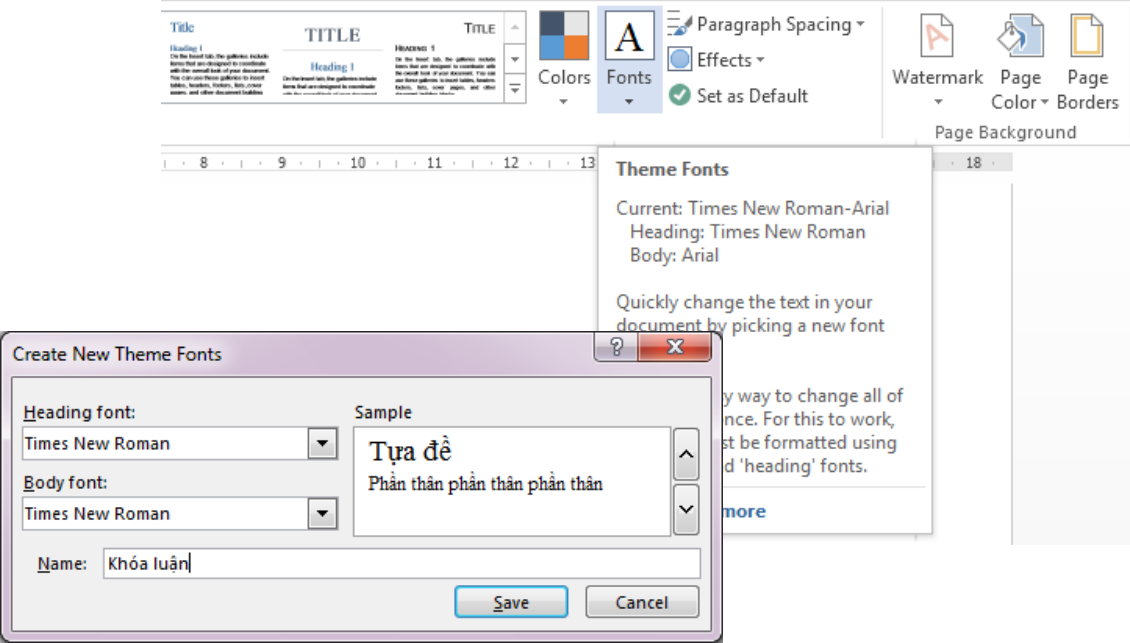Click the Paragraph Spacing icon
This screenshot has height=643, width=1130.
pos(680,24)
